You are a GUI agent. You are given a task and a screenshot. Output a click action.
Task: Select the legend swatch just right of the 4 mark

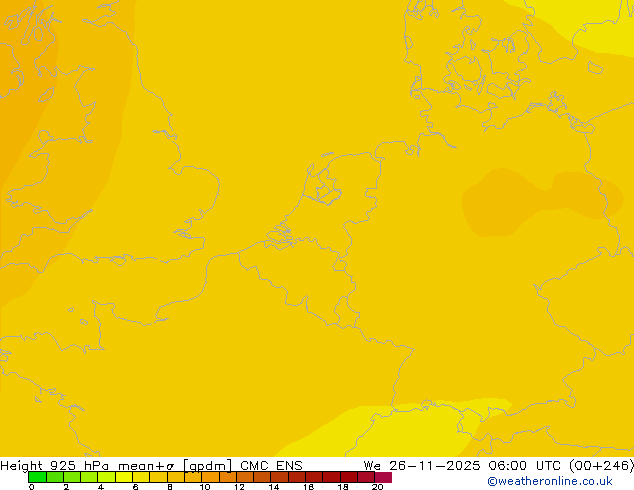click(106, 477)
